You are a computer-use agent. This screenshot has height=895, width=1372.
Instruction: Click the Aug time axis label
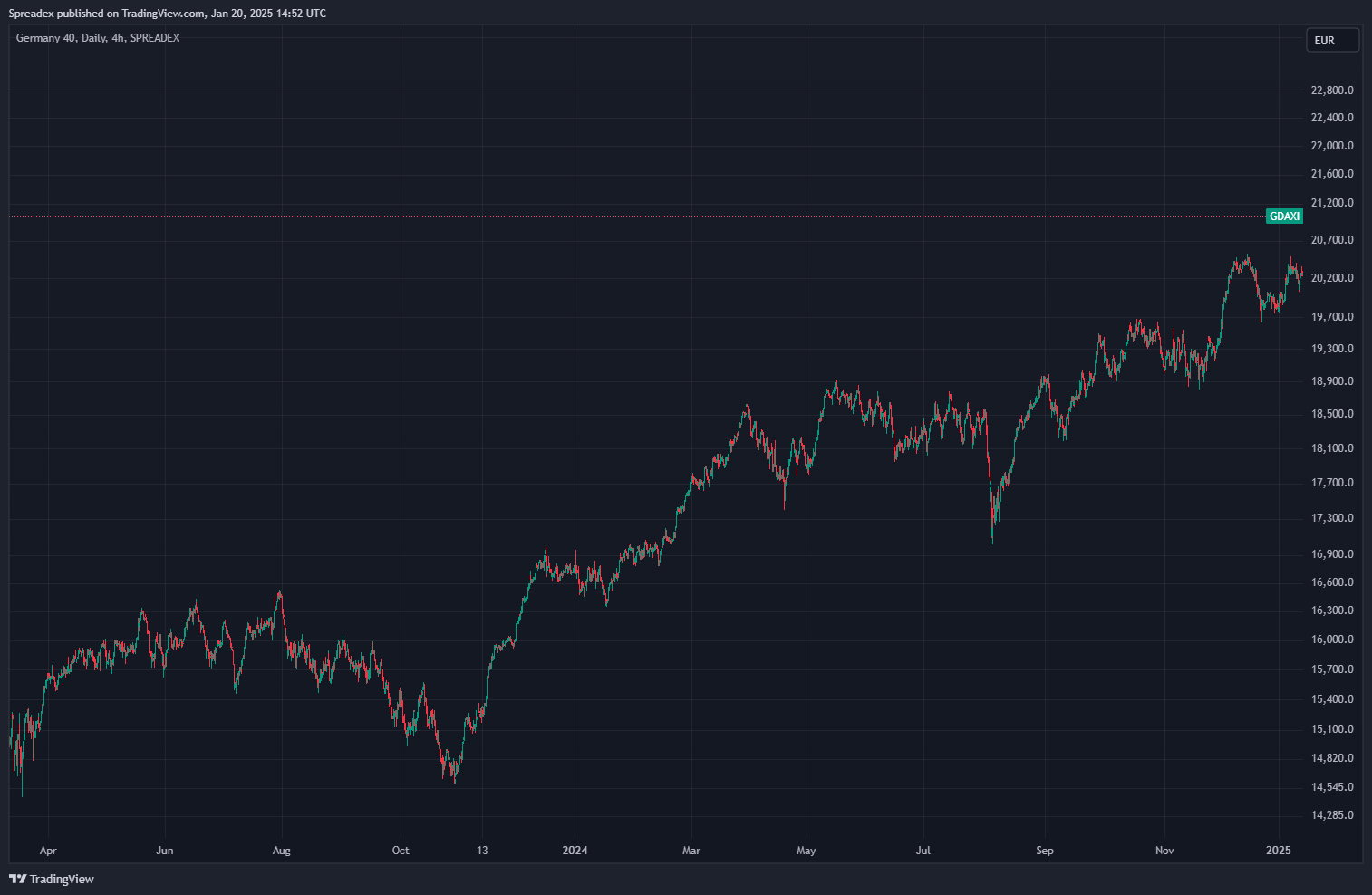coord(282,851)
